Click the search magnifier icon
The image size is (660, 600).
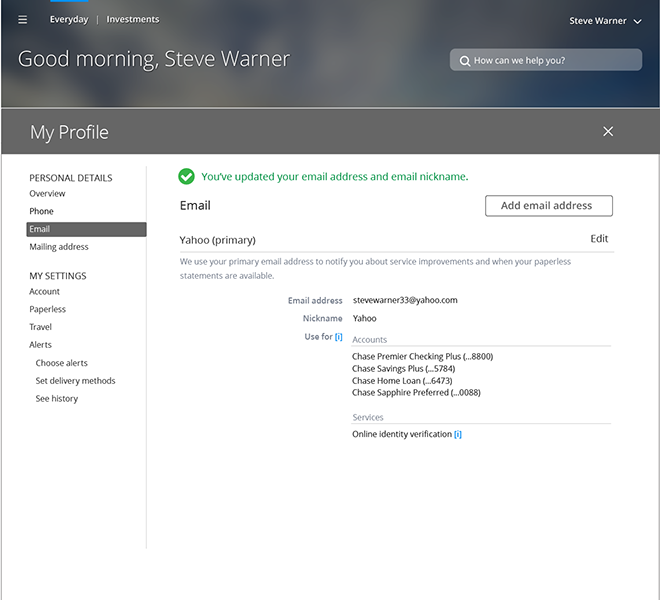(x=464, y=61)
